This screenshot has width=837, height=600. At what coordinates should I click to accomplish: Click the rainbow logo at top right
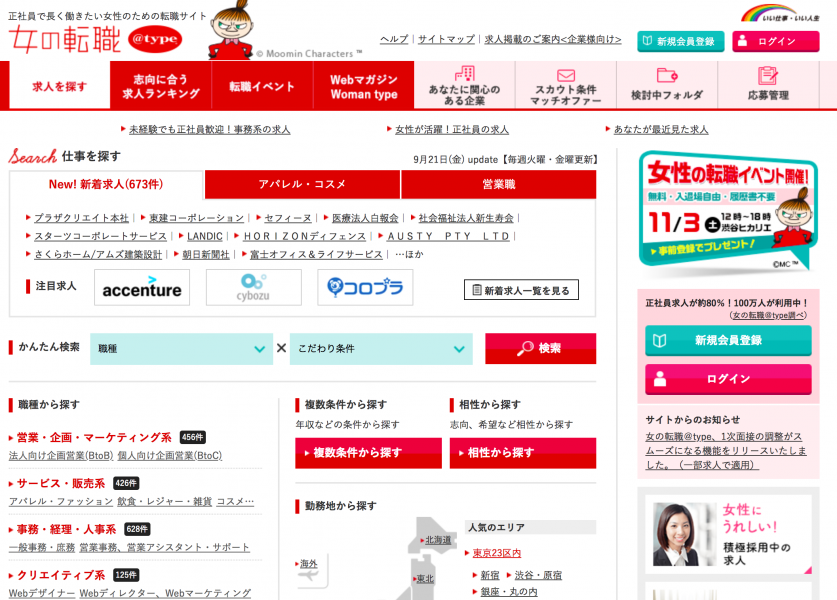coord(780,13)
